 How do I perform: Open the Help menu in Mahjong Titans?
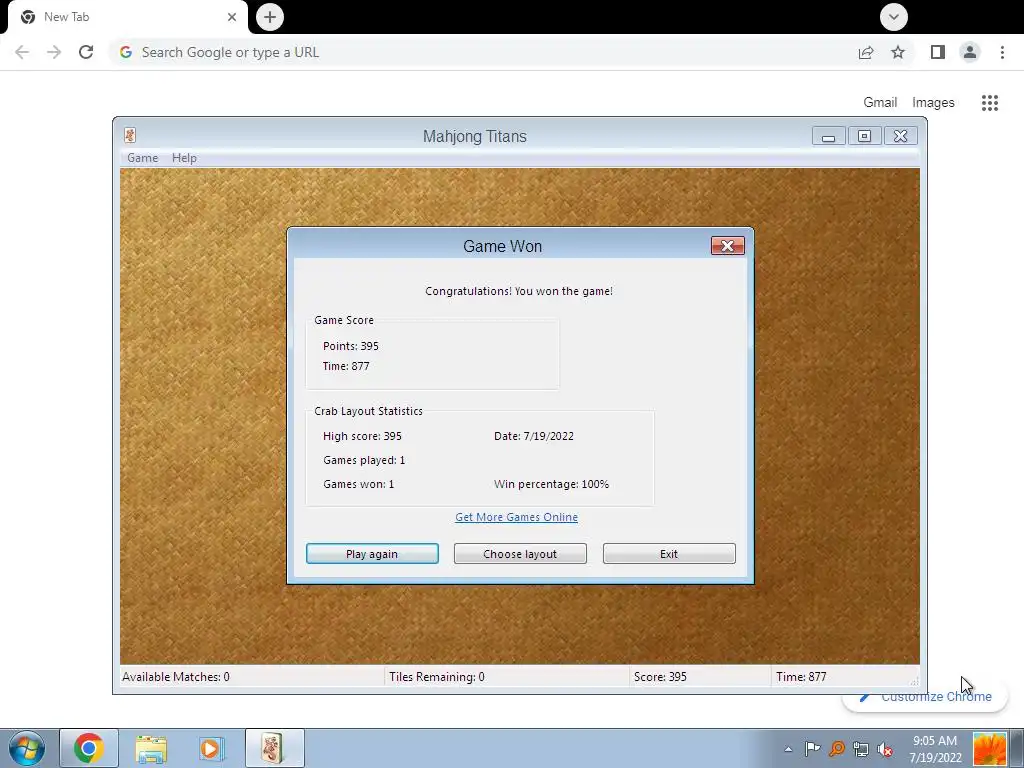coord(184,158)
